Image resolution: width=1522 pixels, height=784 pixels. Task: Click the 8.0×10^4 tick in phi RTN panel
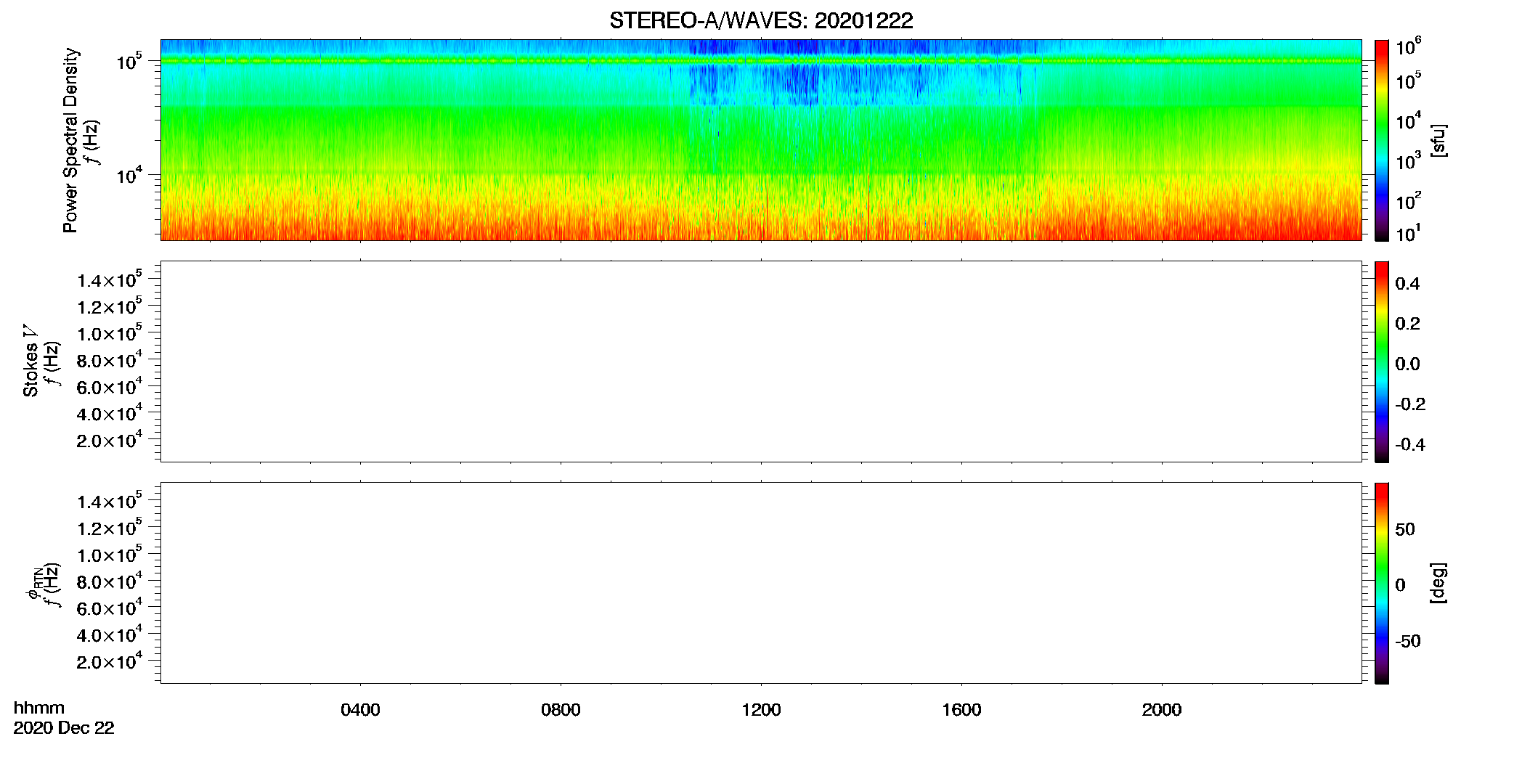(109, 581)
